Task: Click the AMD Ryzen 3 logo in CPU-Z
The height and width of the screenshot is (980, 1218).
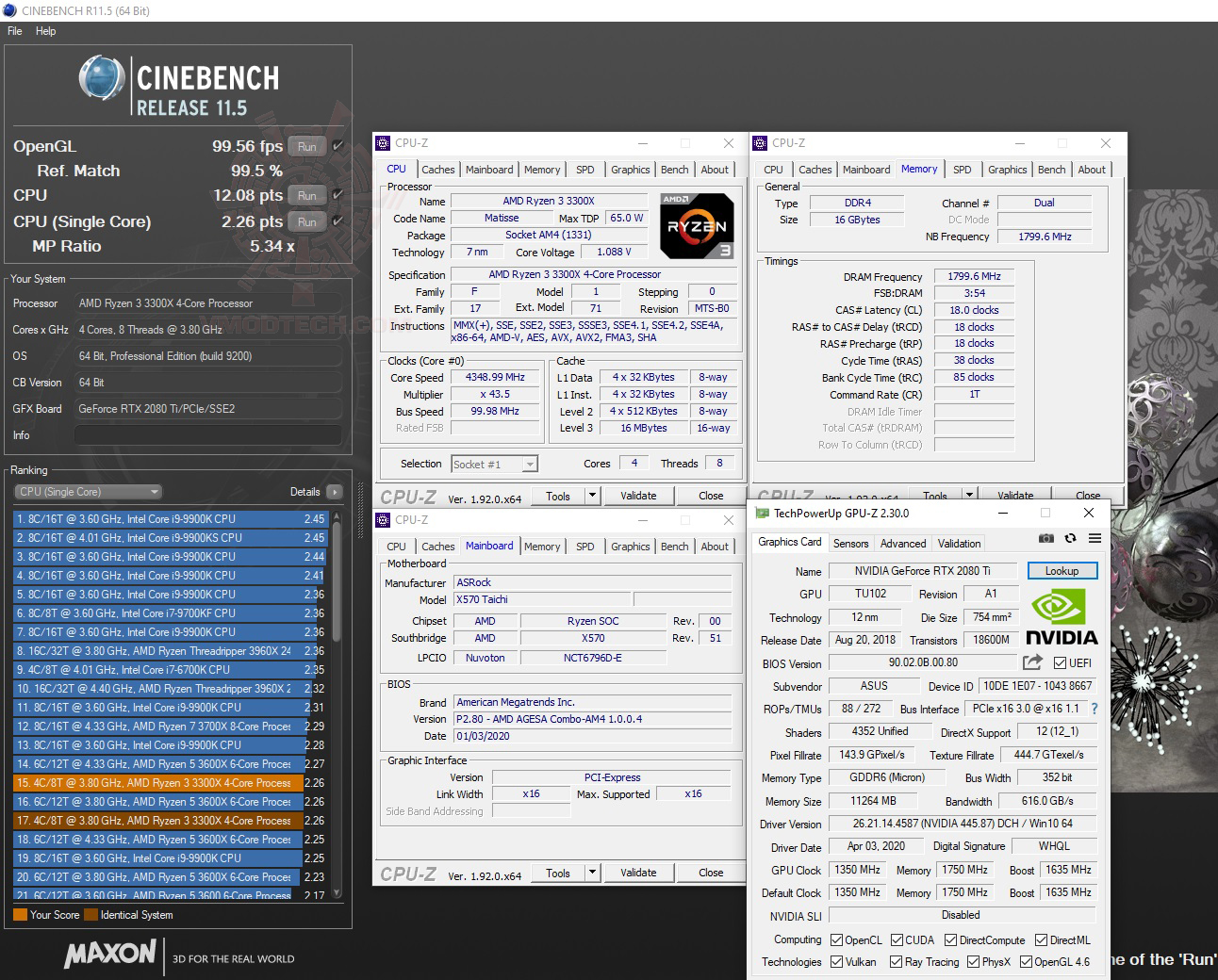Action: 697,226
